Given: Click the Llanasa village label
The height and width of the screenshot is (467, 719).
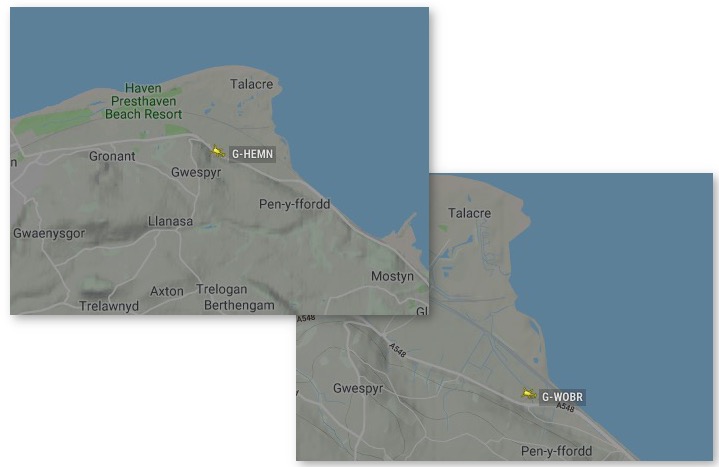Looking at the screenshot, I should pyautogui.click(x=170, y=222).
